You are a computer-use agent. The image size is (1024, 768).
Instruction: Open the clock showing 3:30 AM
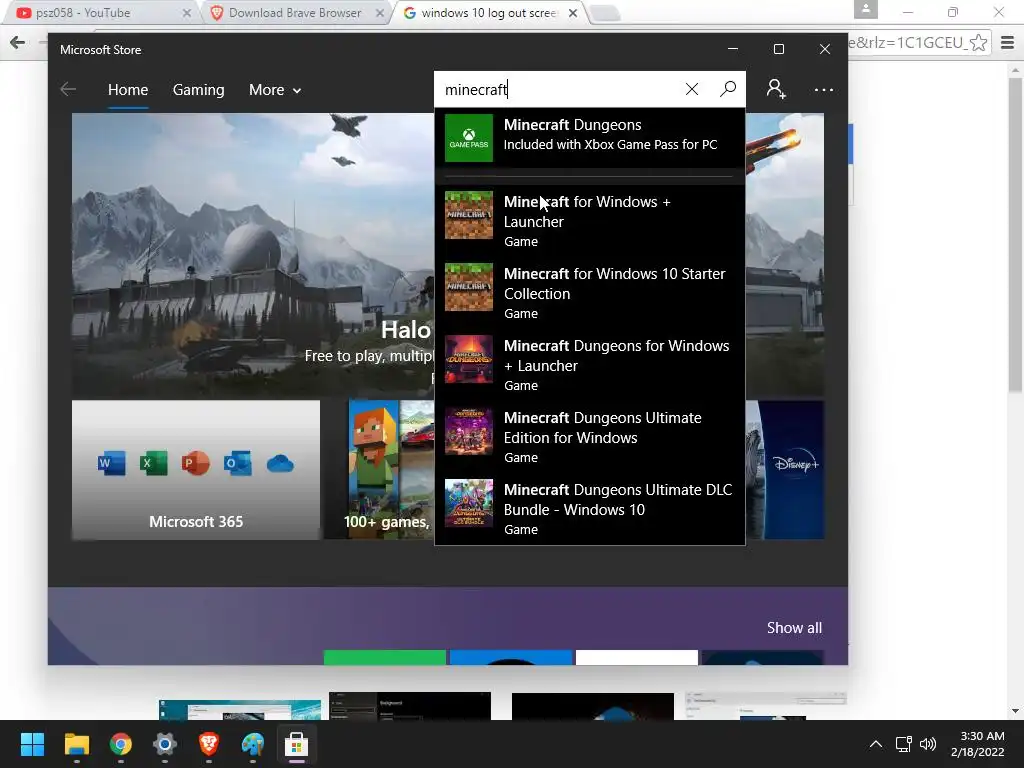(978, 744)
